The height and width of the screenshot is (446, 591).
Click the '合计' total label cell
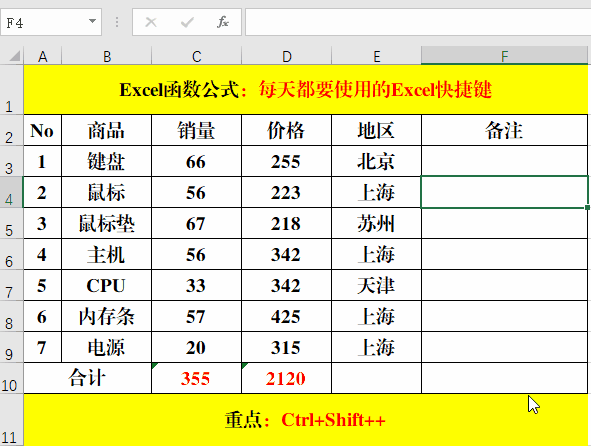coord(87,378)
